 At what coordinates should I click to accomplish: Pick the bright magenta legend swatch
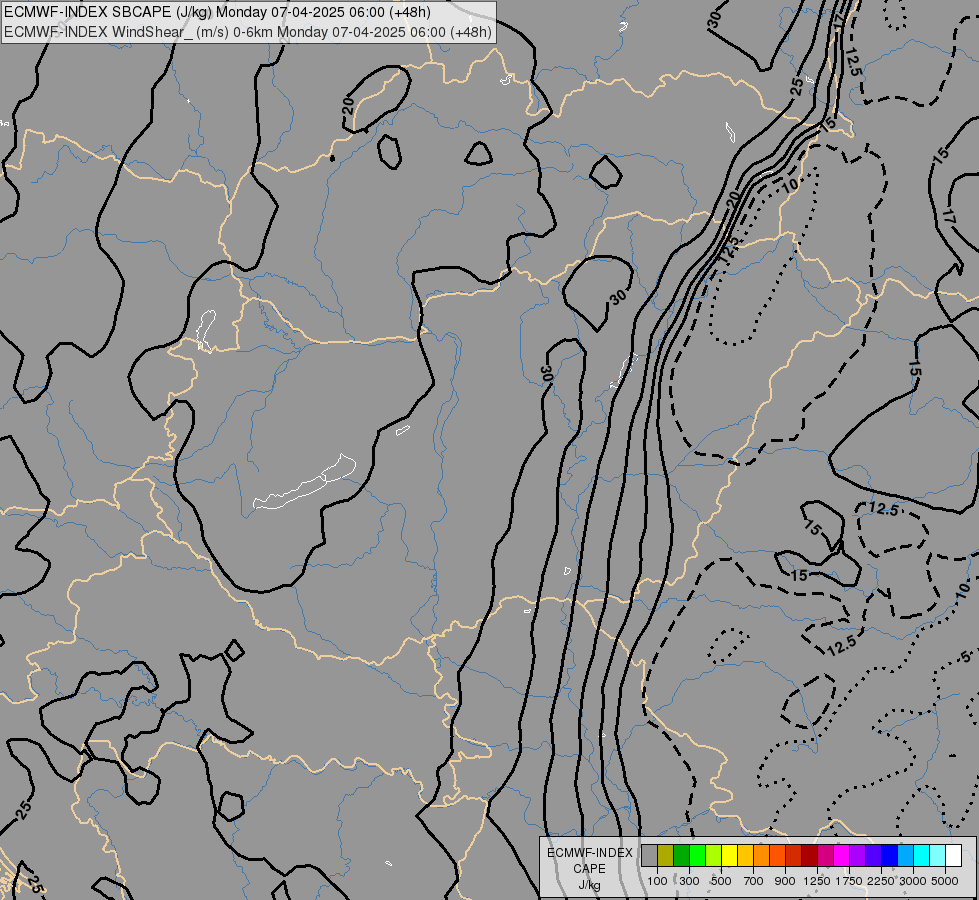click(x=841, y=856)
